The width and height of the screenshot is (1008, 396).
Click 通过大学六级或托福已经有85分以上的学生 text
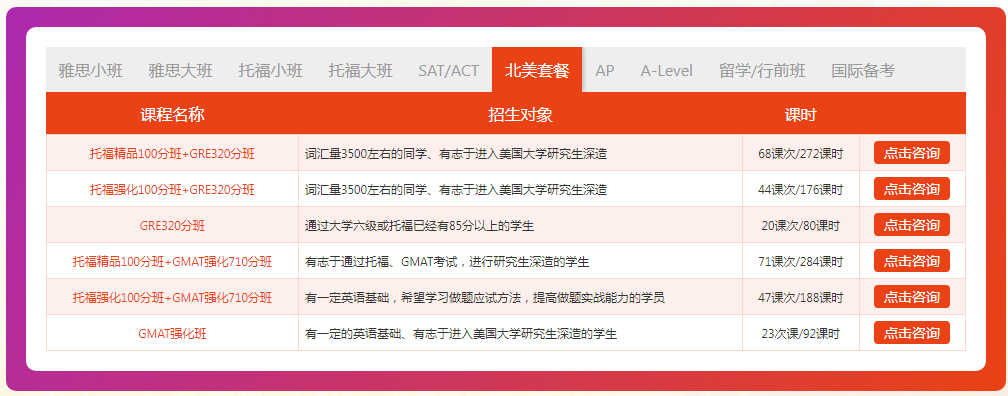(x=420, y=226)
